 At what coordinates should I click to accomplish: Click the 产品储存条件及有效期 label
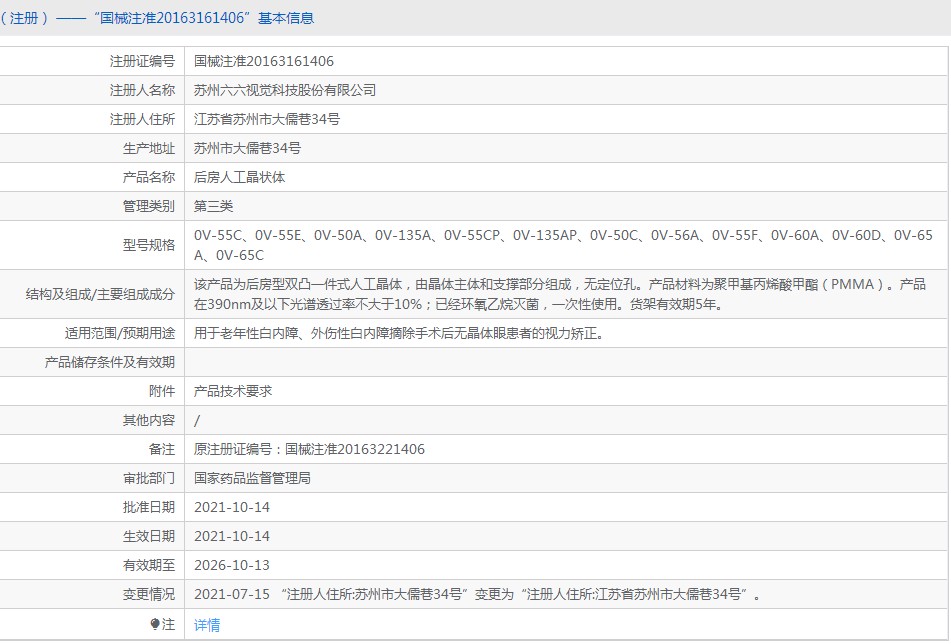[110, 362]
